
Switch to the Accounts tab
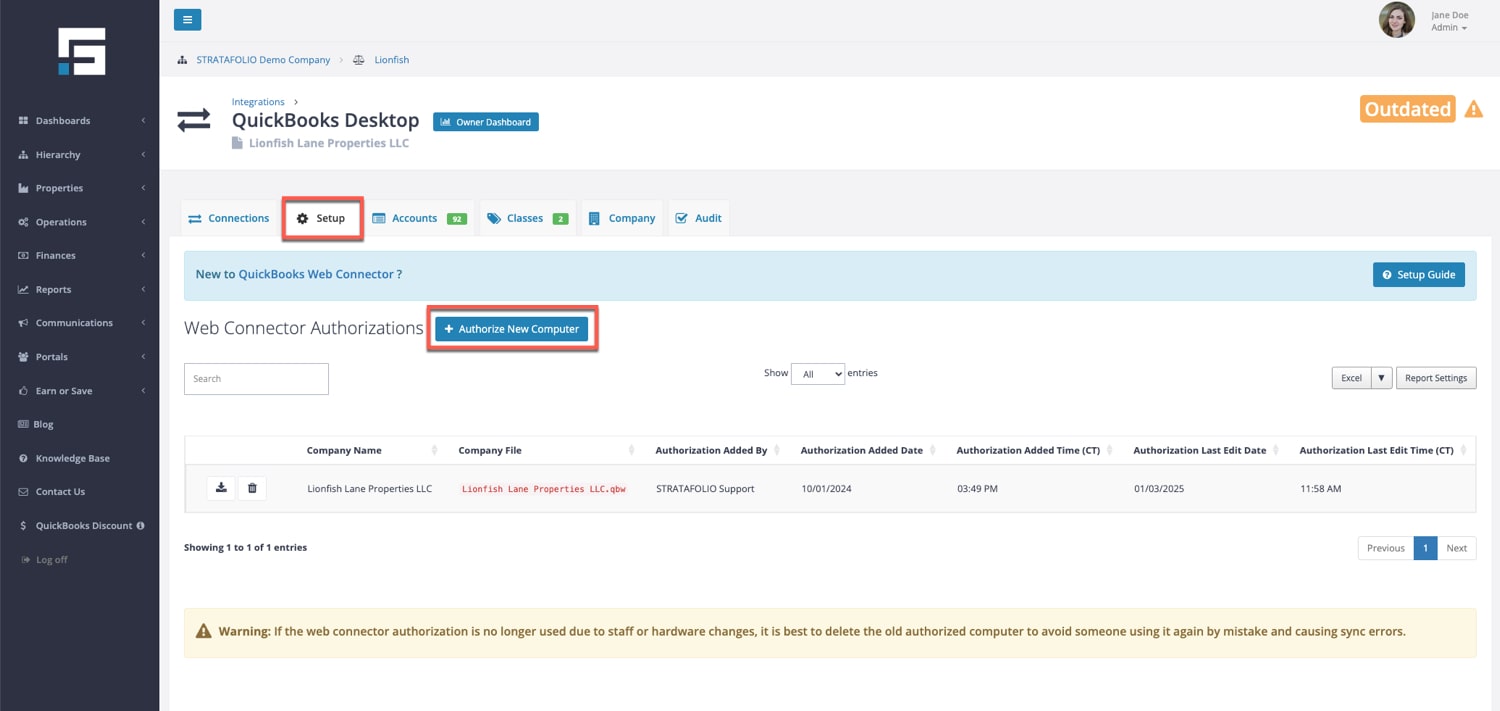pos(419,218)
